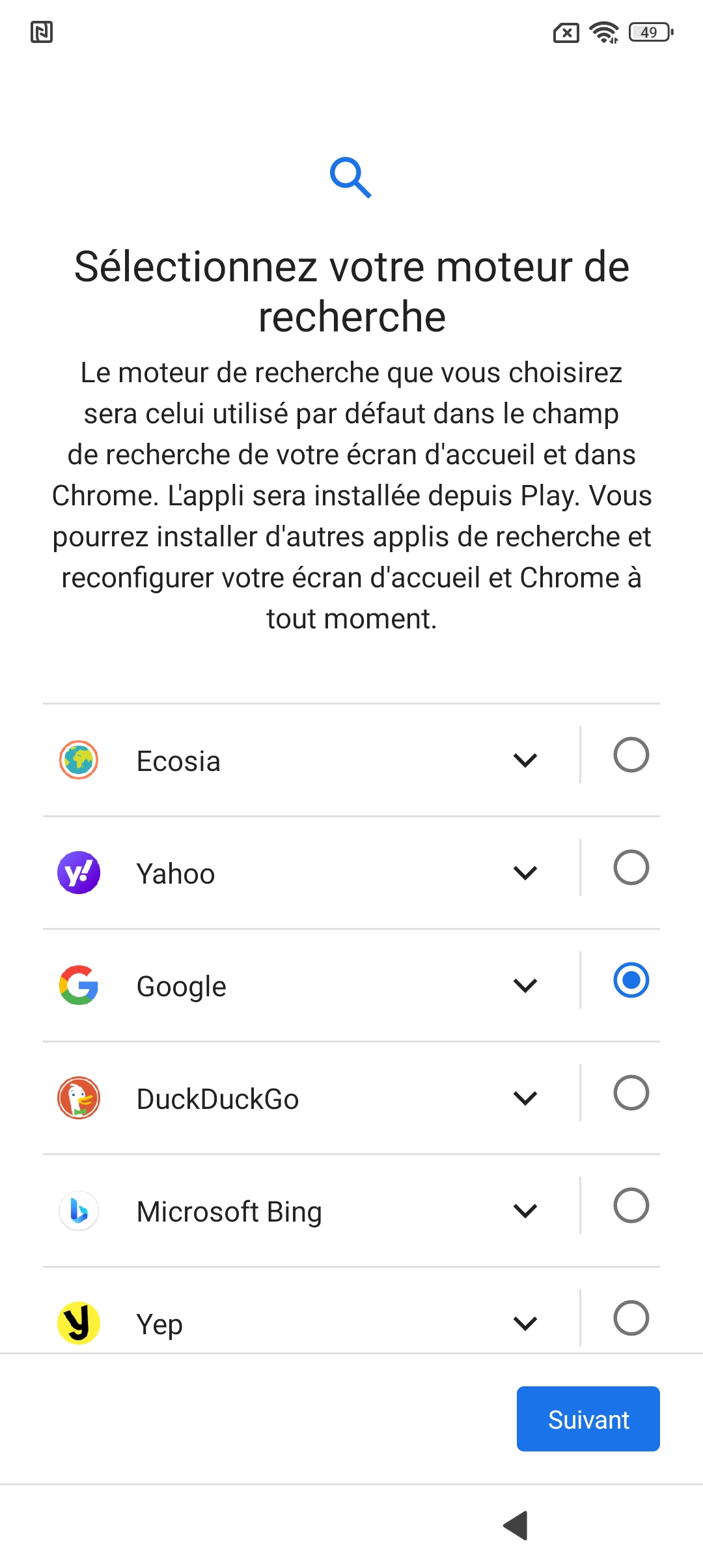
Task: Click the Suivant button
Action: (x=588, y=1419)
